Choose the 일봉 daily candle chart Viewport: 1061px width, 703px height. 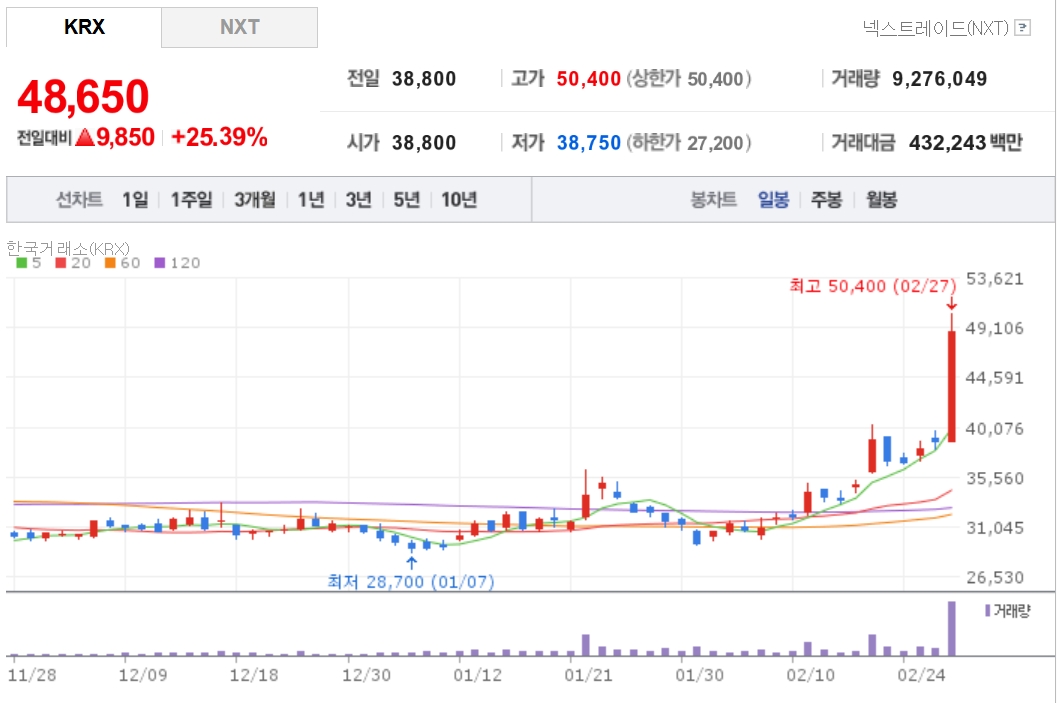(x=773, y=200)
